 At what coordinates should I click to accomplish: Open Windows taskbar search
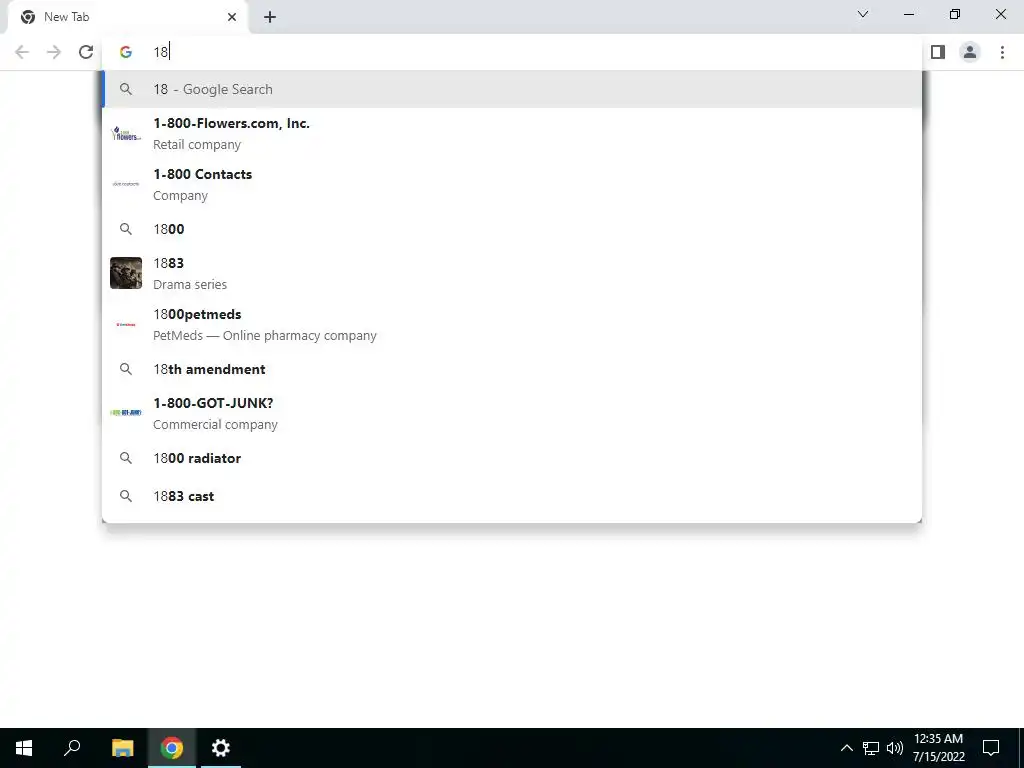[x=72, y=748]
